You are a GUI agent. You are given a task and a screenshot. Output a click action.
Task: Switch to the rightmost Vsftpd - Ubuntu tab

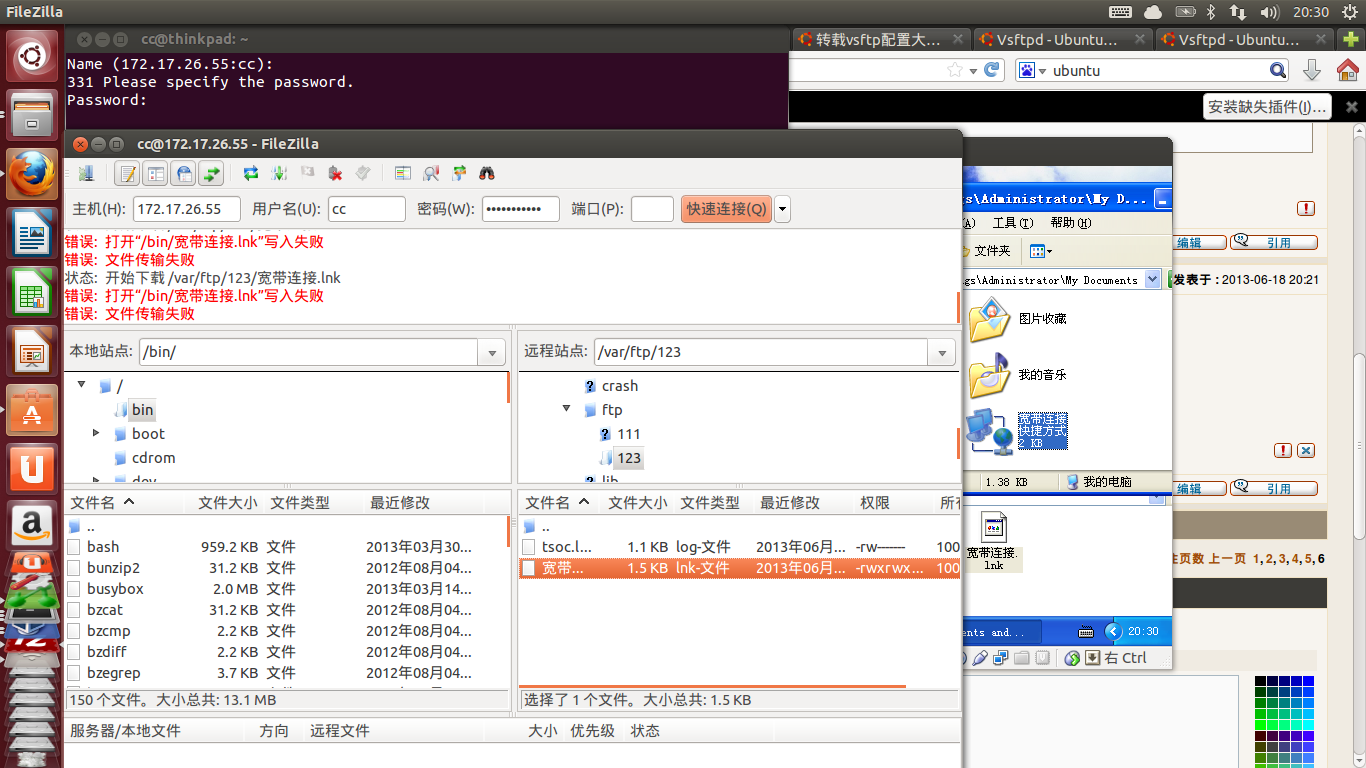1244,40
